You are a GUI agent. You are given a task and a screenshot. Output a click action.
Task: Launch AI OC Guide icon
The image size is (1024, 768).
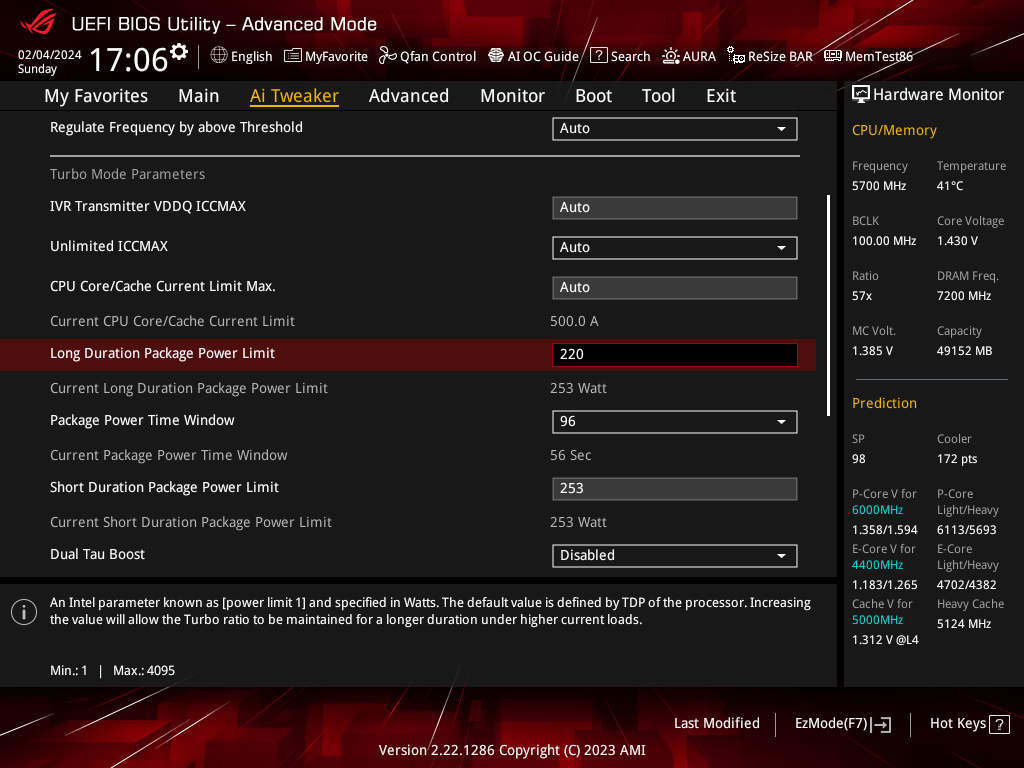[x=496, y=56]
